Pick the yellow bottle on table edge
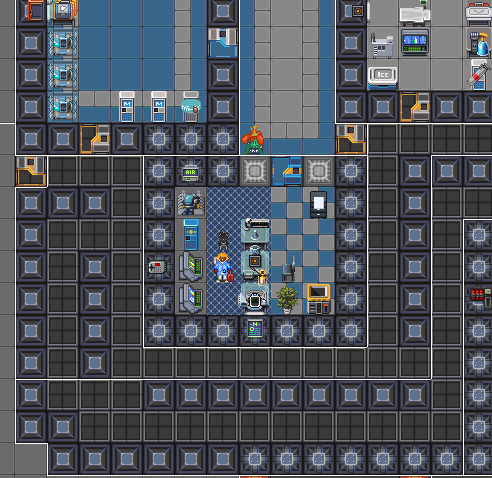492x478 pixels. (262, 278)
